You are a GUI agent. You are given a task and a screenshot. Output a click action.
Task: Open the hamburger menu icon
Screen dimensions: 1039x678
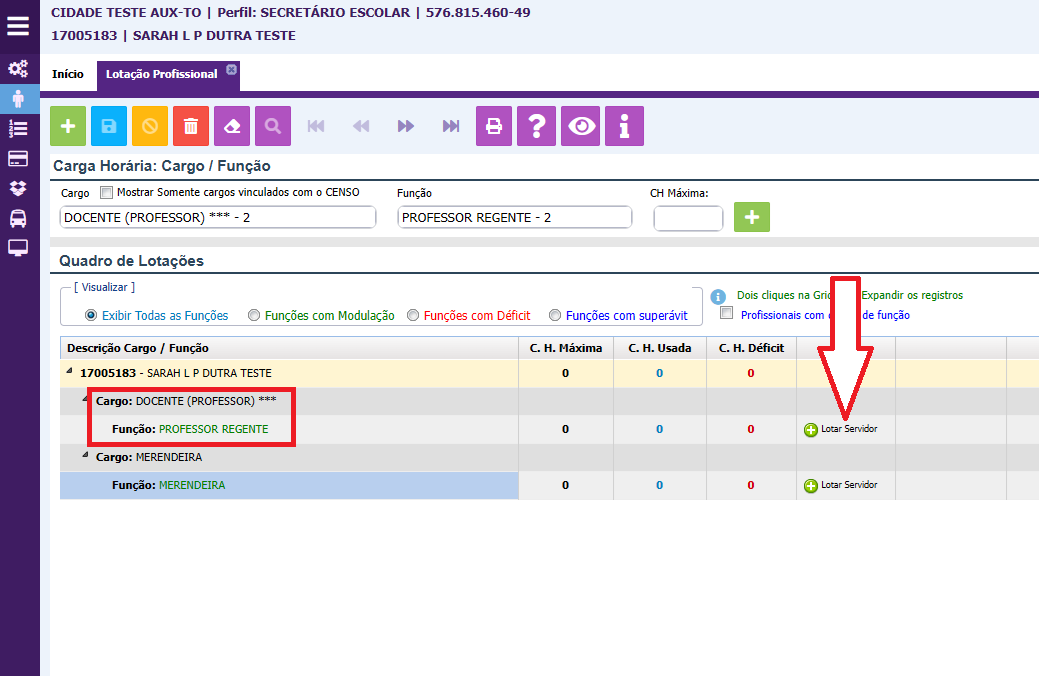pos(18,26)
